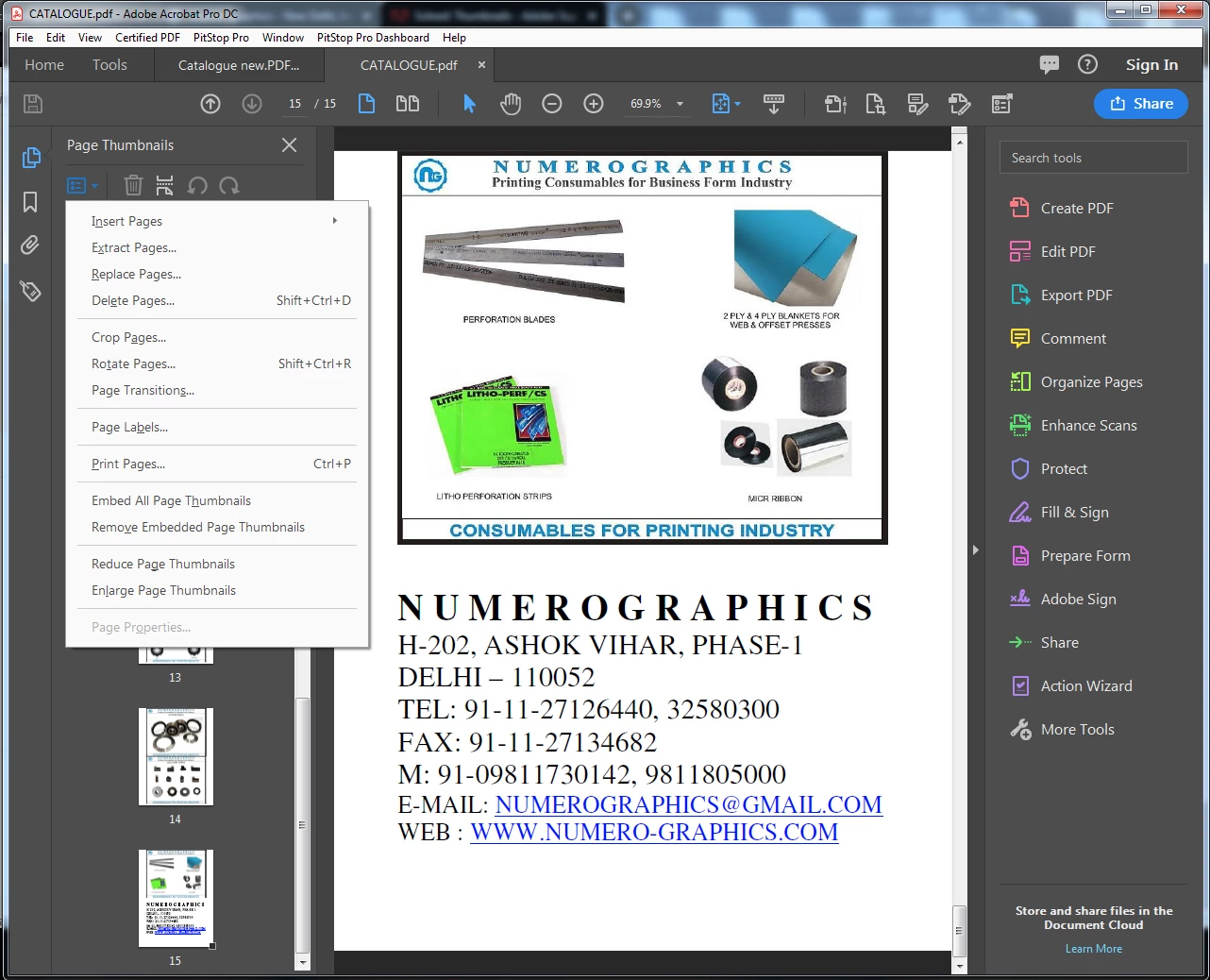The height and width of the screenshot is (980, 1210).
Task: Select Delete Pages menu entry
Action: click(x=217, y=300)
